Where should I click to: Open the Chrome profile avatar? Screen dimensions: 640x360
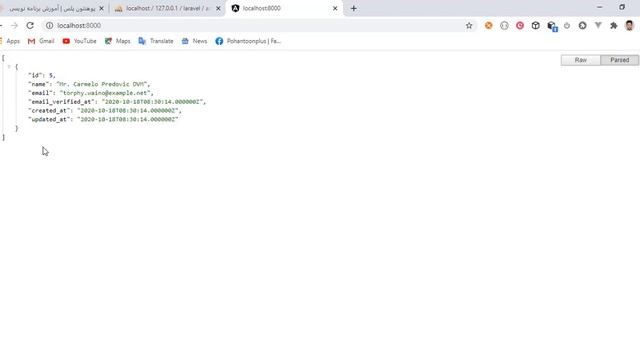(629, 25)
